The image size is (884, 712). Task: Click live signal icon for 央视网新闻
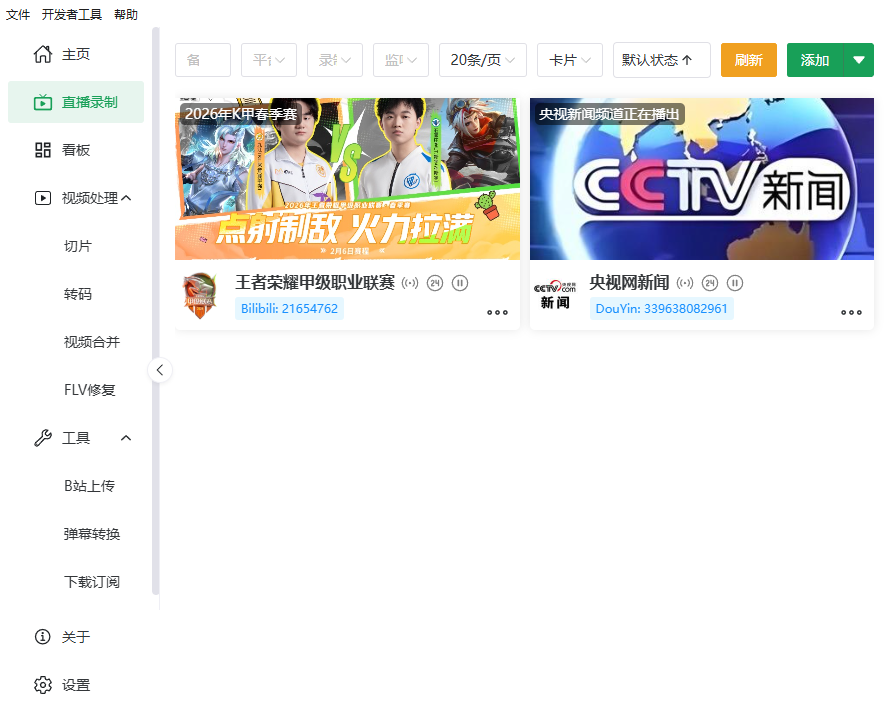[x=685, y=283]
